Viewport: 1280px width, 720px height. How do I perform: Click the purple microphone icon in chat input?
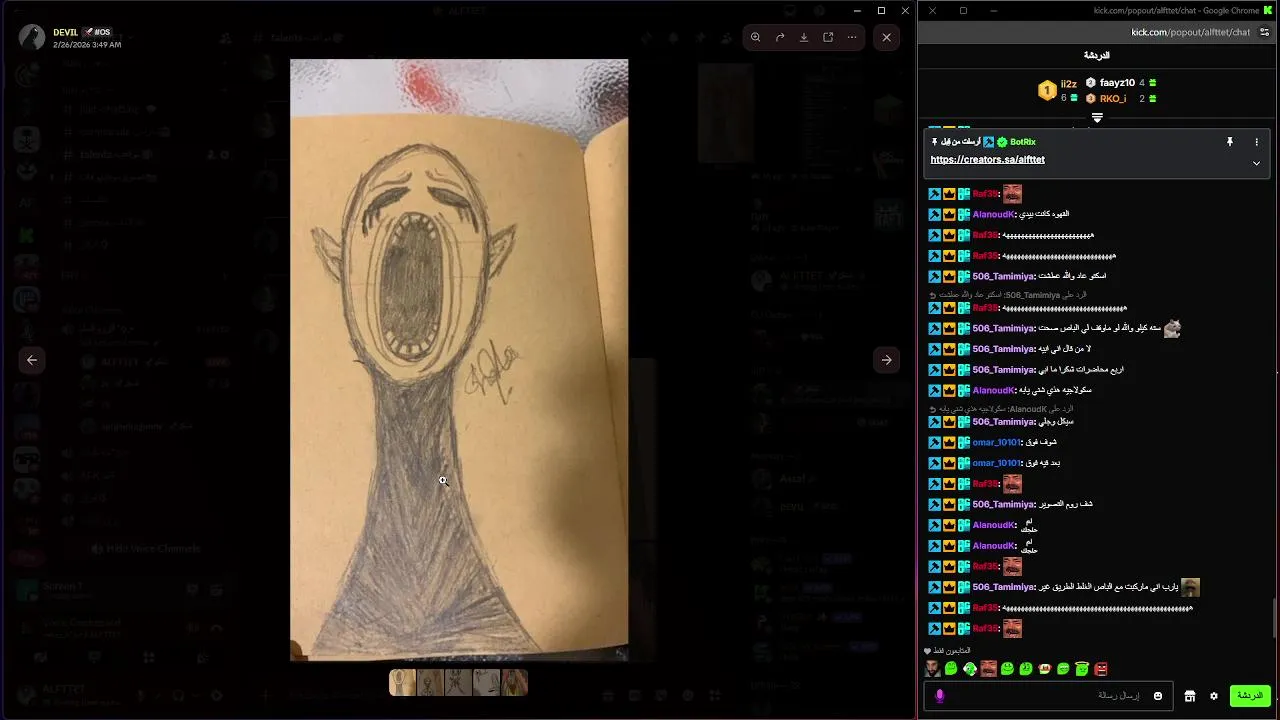pyautogui.click(x=939, y=696)
